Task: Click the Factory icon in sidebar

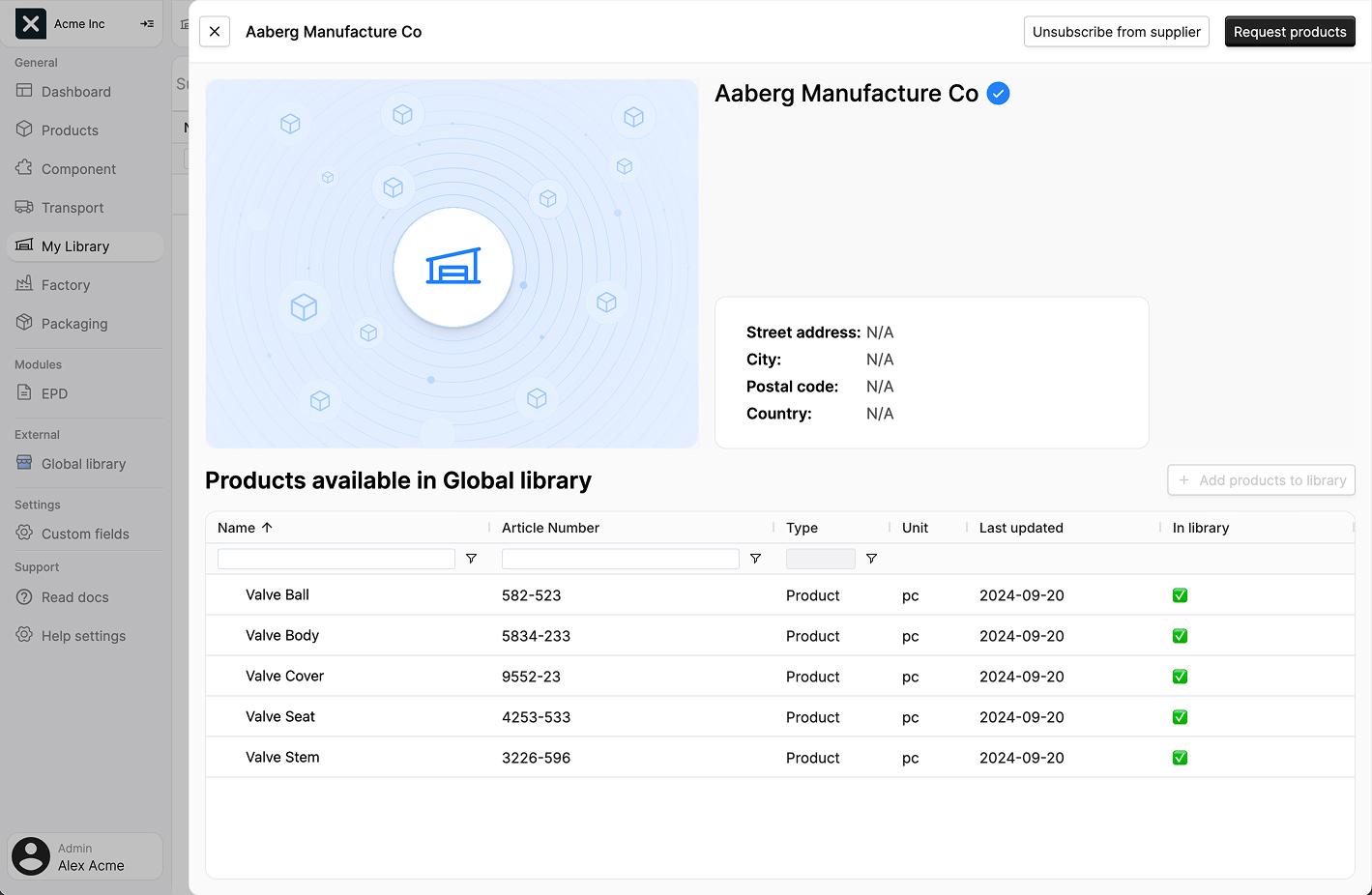Action: pyautogui.click(x=24, y=284)
